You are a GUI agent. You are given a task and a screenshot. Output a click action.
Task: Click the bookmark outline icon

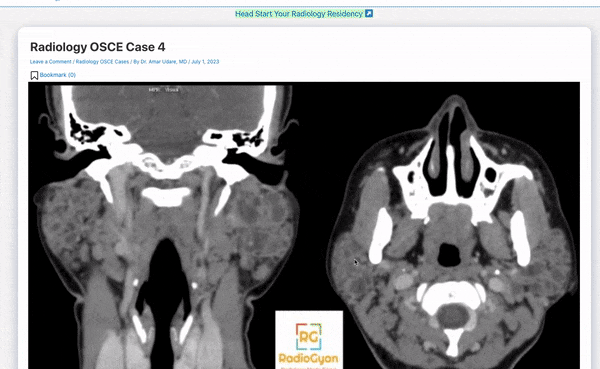(34, 75)
